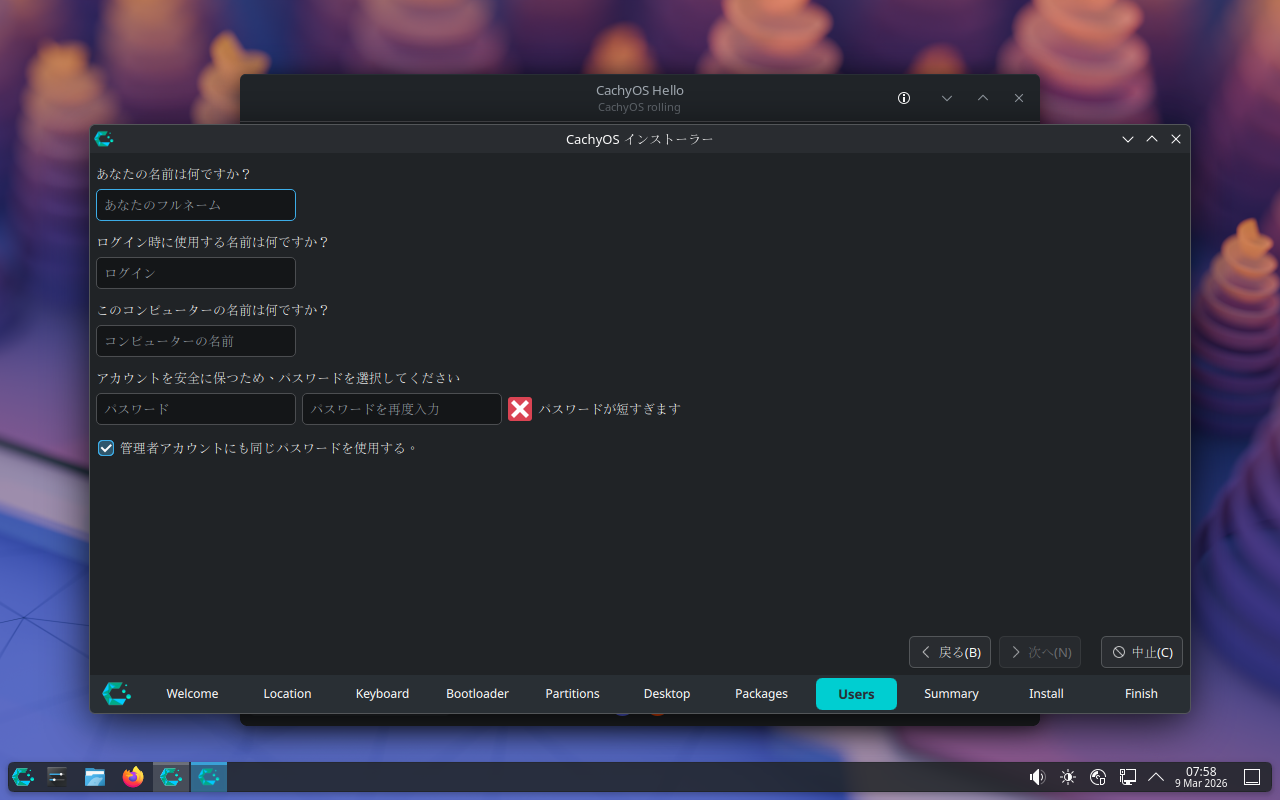Focus the computer name input field

coord(196,341)
